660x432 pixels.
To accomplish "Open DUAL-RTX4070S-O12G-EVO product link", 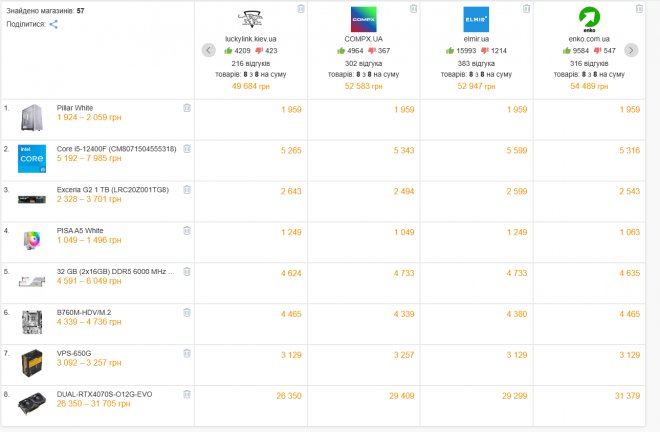I will [106, 393].
